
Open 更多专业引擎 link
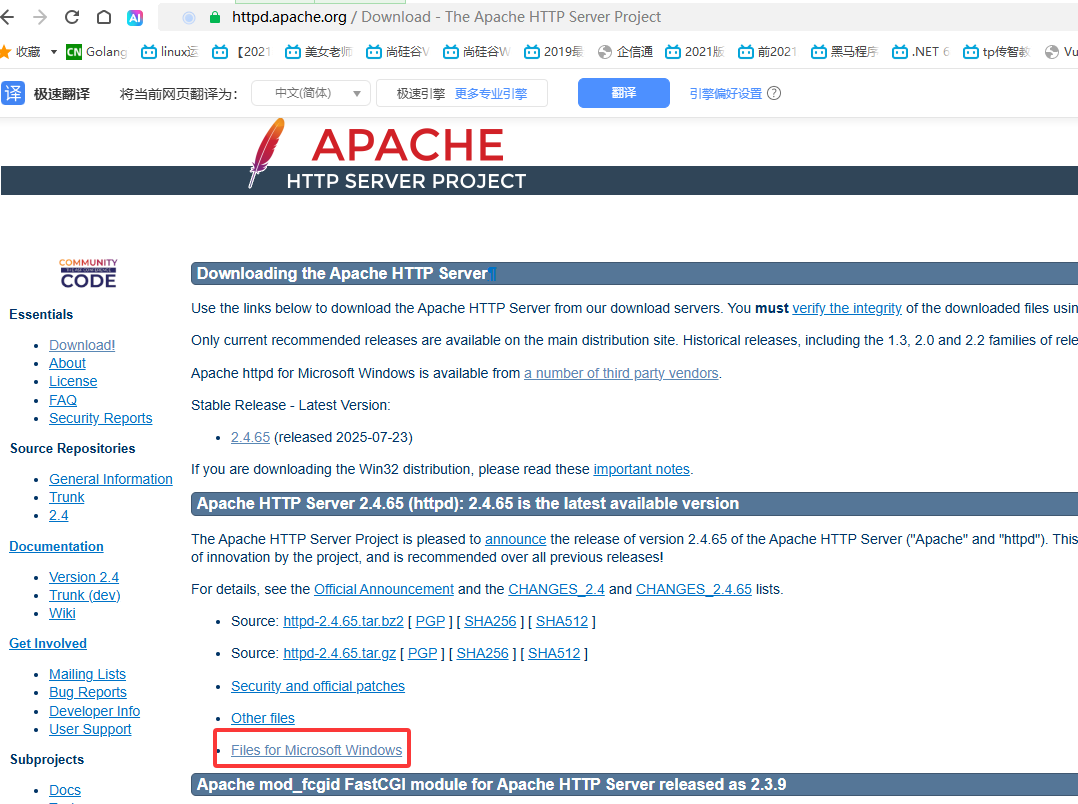[x=491, y=94]
